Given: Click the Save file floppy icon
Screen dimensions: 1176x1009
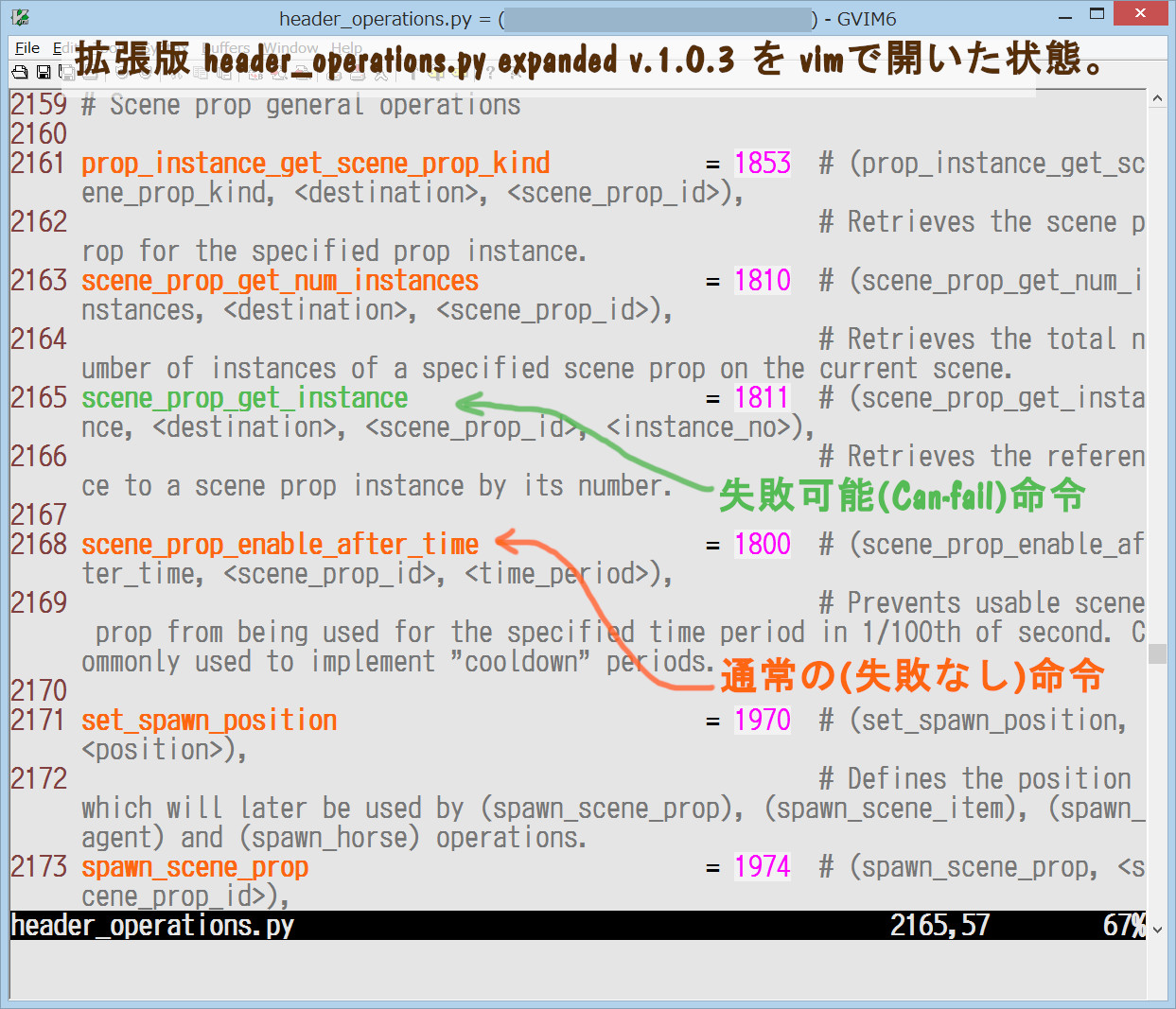Looking at the screenshot, I should click(44, 72).
